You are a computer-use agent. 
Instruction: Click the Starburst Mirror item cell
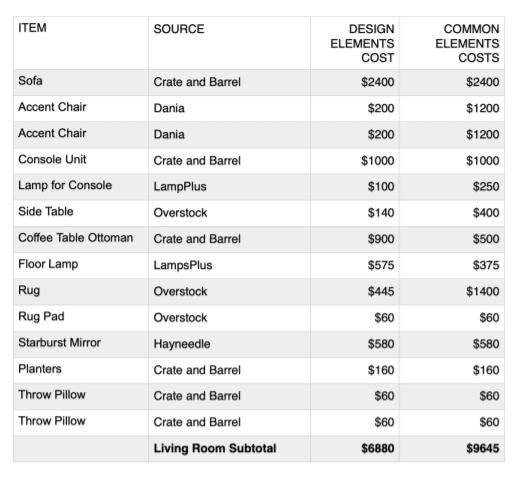[81, 344]
